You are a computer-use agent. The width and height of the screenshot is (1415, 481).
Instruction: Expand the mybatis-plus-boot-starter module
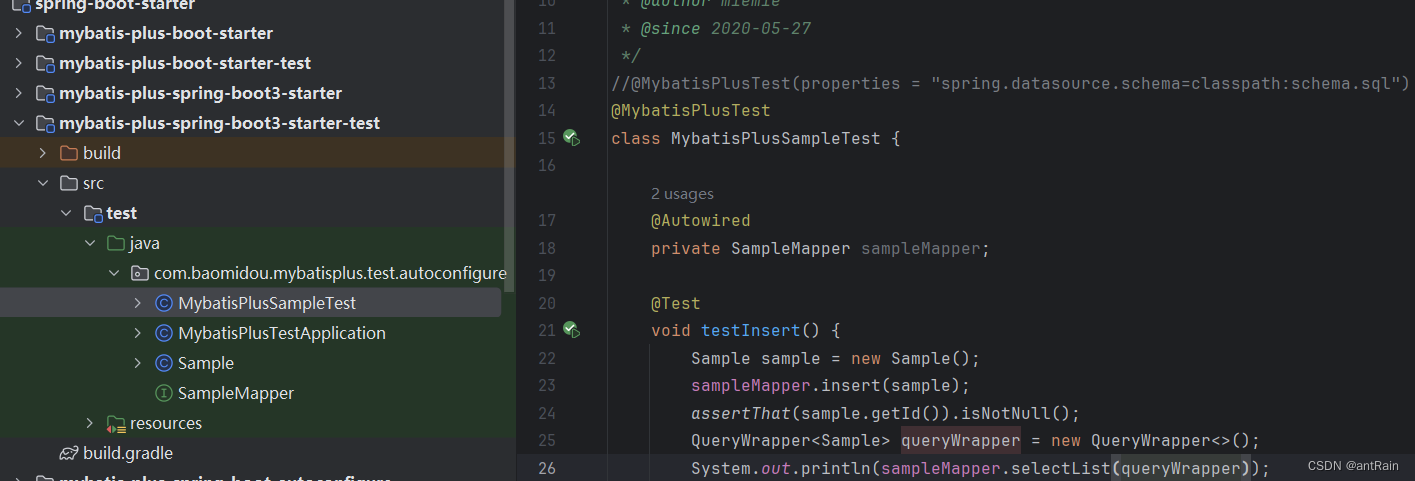(18, 33)
